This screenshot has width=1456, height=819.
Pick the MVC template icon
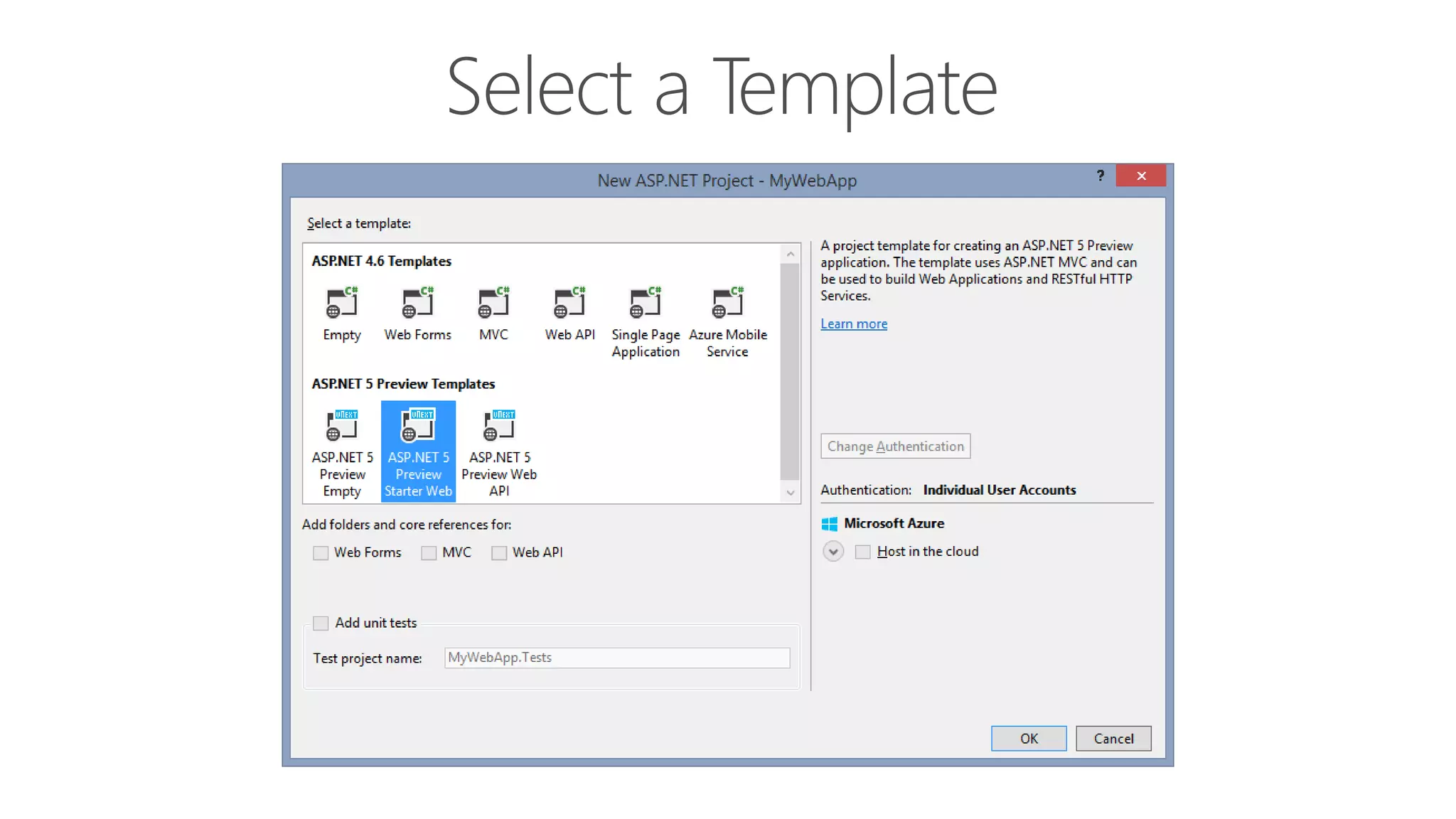tap(493, 304)
